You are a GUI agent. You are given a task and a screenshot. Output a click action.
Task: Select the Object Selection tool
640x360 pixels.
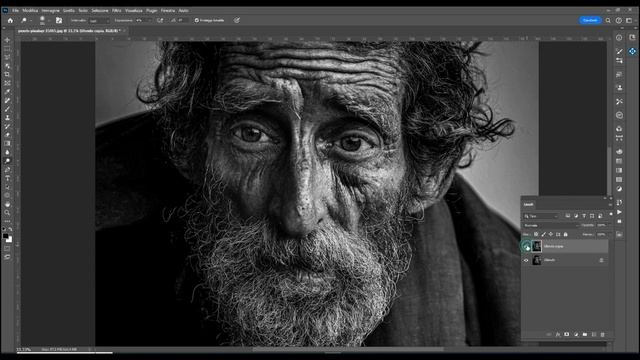pyautogui.click(x=7, y=66)
